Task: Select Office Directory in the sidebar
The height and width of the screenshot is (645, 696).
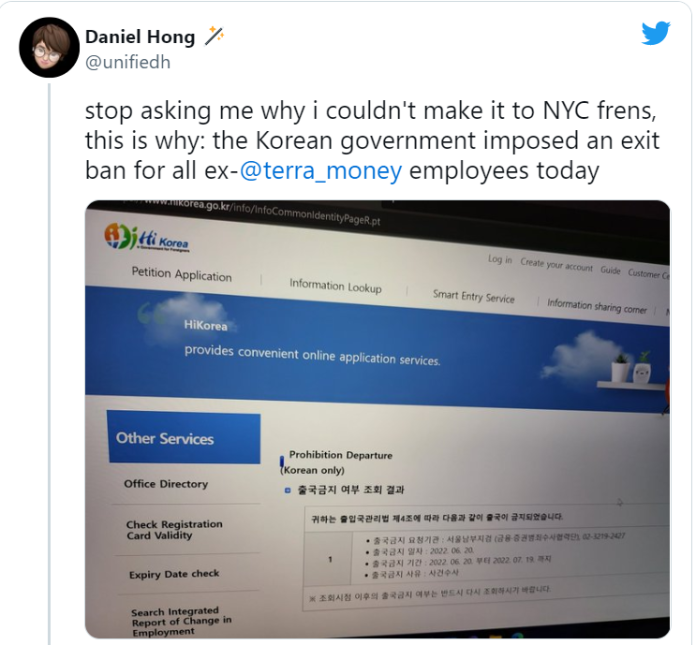Action: coord(166,484)
